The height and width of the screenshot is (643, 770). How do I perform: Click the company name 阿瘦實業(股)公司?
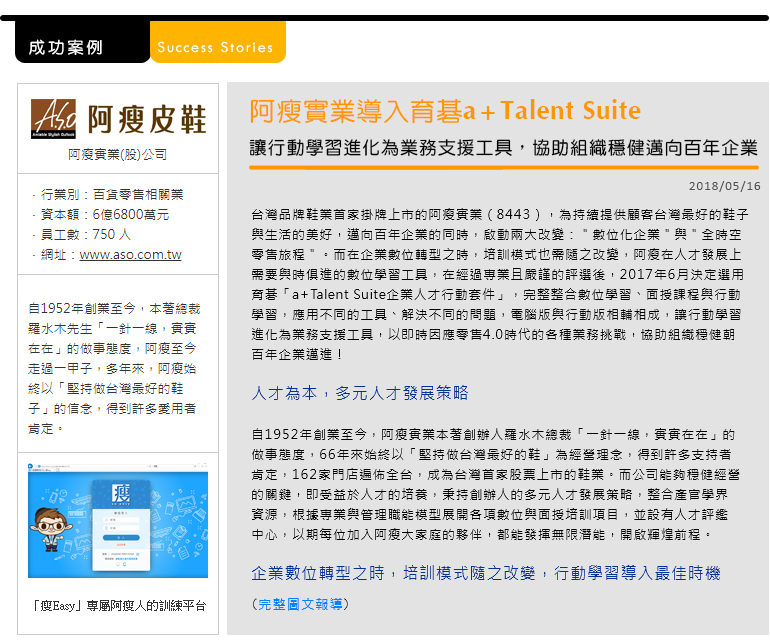[x=118, y=155]
